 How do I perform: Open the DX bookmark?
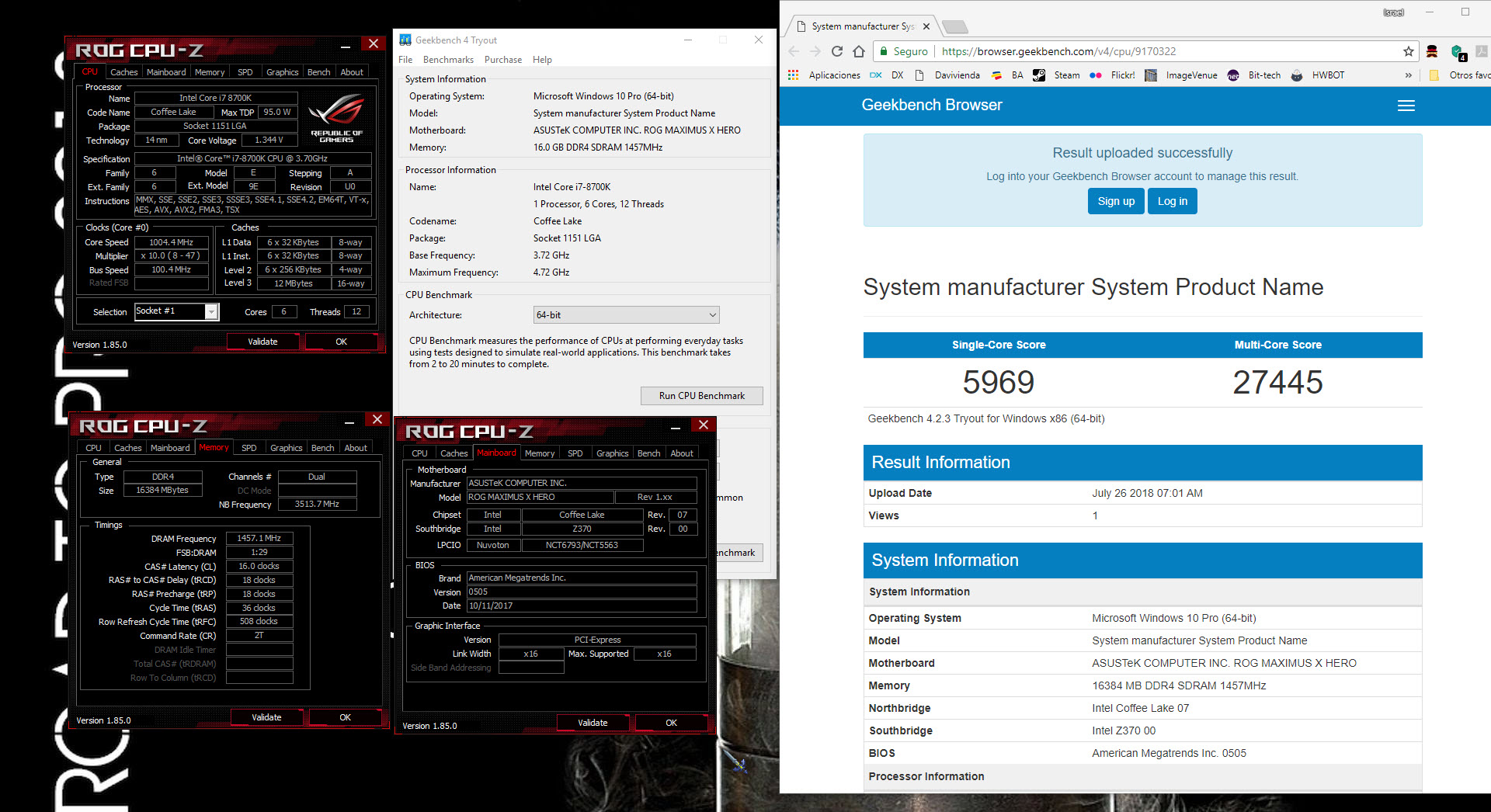point(887,75)
